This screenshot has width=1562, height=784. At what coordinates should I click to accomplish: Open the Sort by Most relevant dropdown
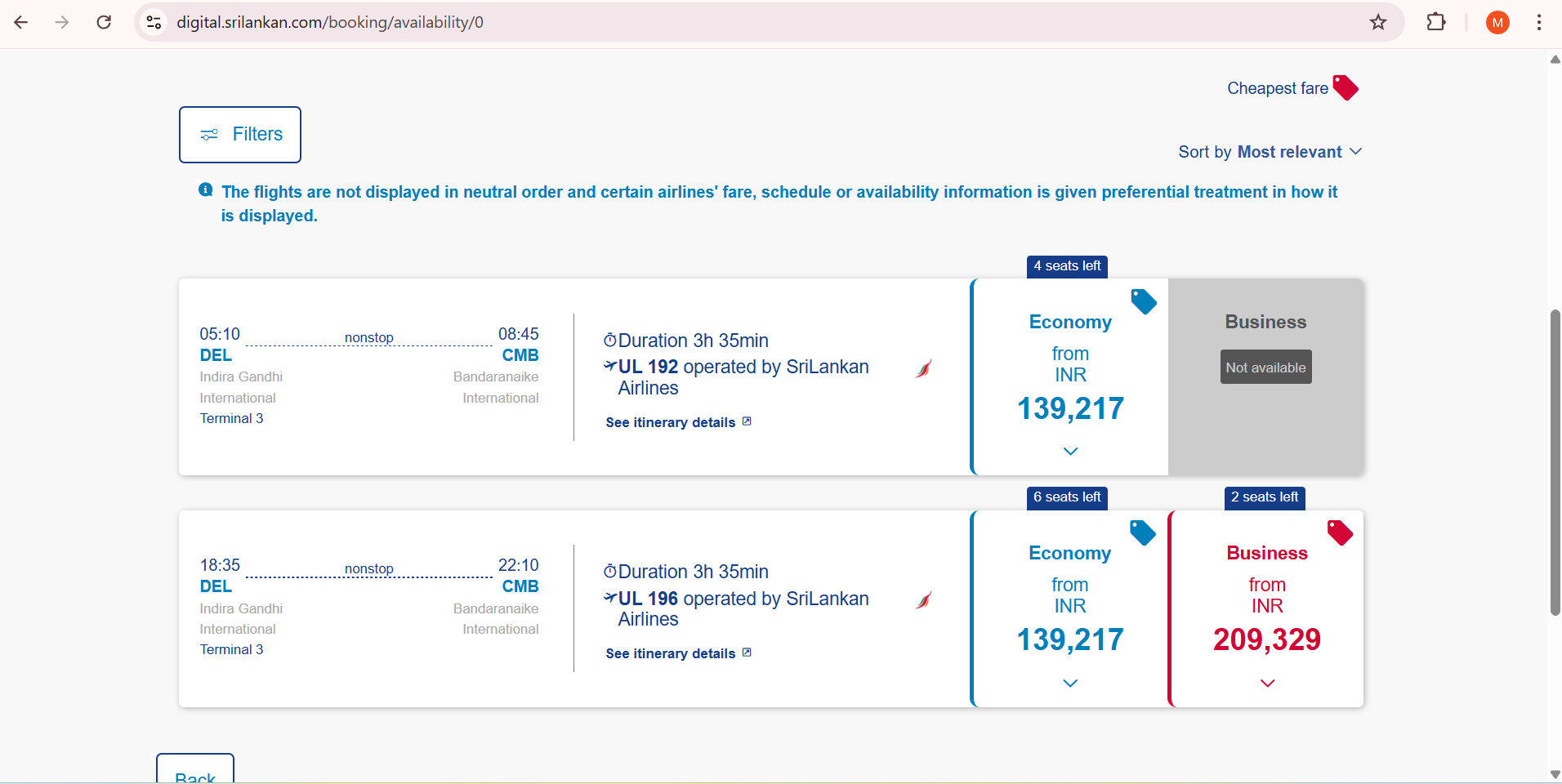click(x=1270, y=152)
